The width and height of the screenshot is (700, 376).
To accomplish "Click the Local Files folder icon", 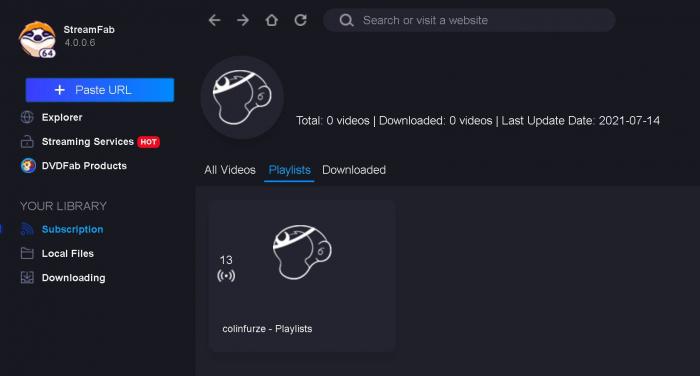I will (x=27, y=253).
